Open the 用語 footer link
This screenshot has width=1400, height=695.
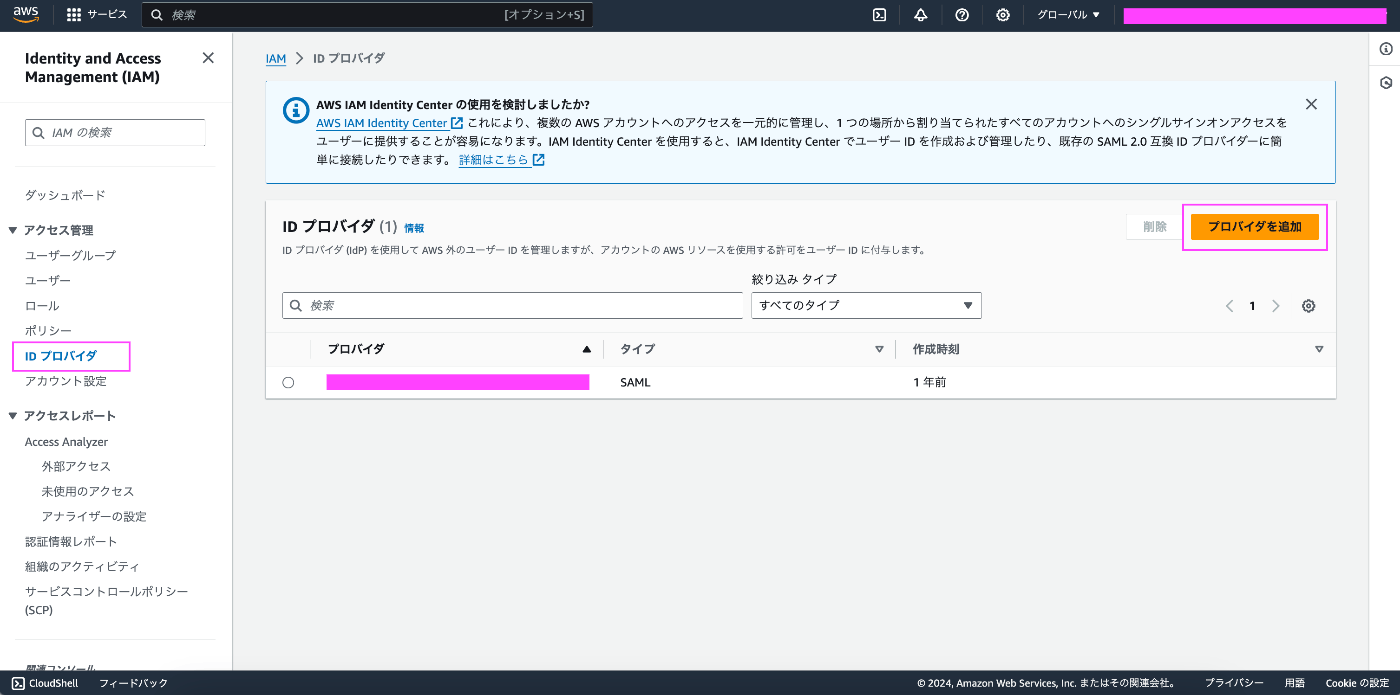pyautogui.click(x=1295, y=683)
